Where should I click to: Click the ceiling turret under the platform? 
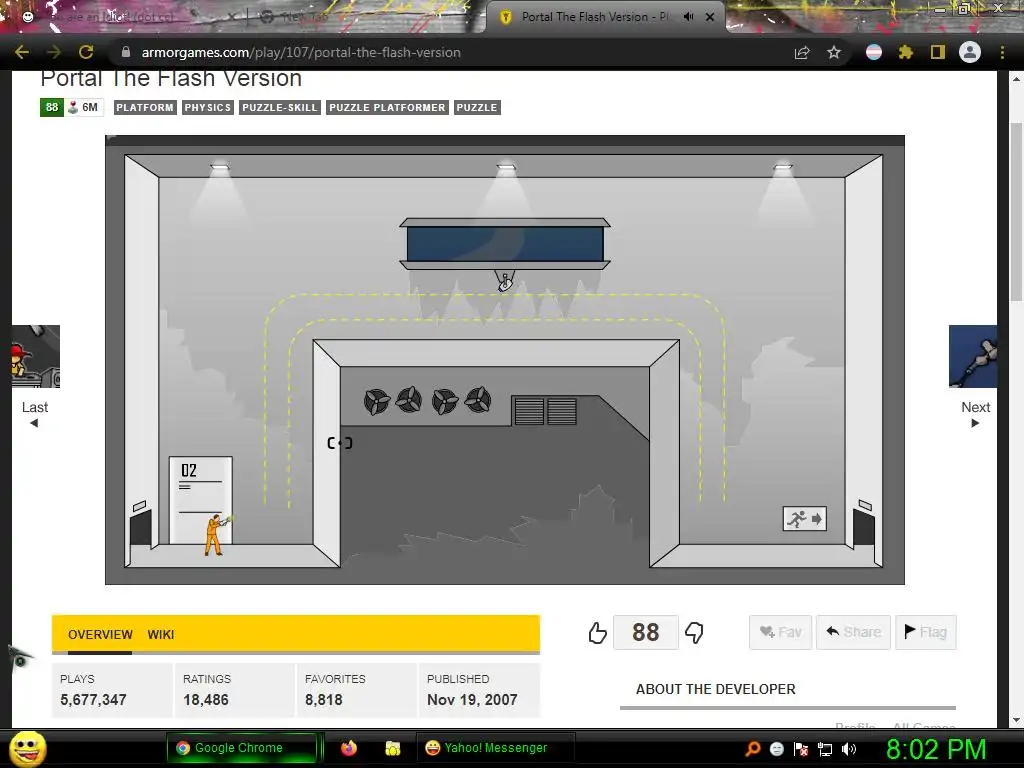point(505,280)
